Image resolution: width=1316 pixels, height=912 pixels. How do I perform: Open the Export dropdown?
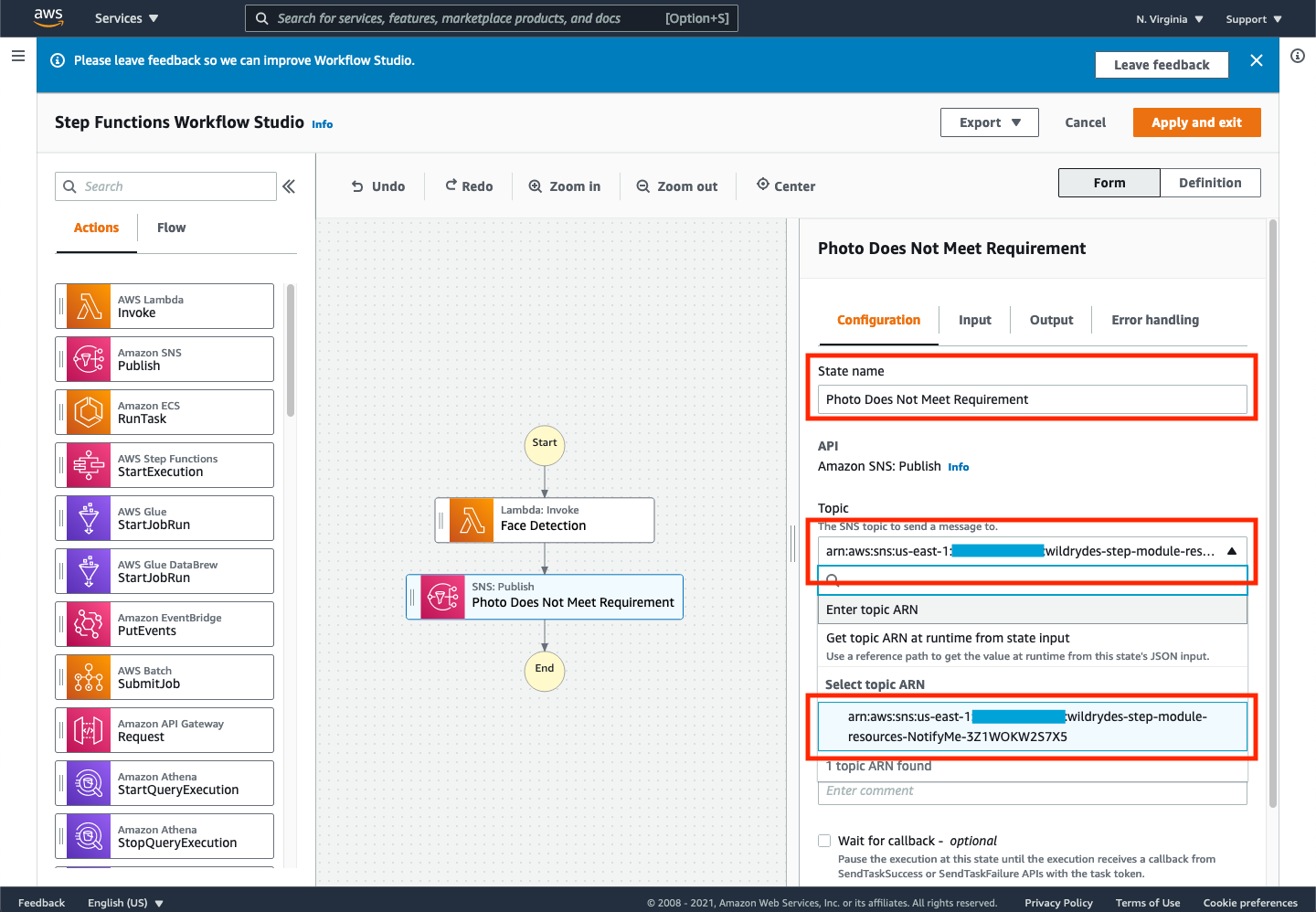[990, 122]
